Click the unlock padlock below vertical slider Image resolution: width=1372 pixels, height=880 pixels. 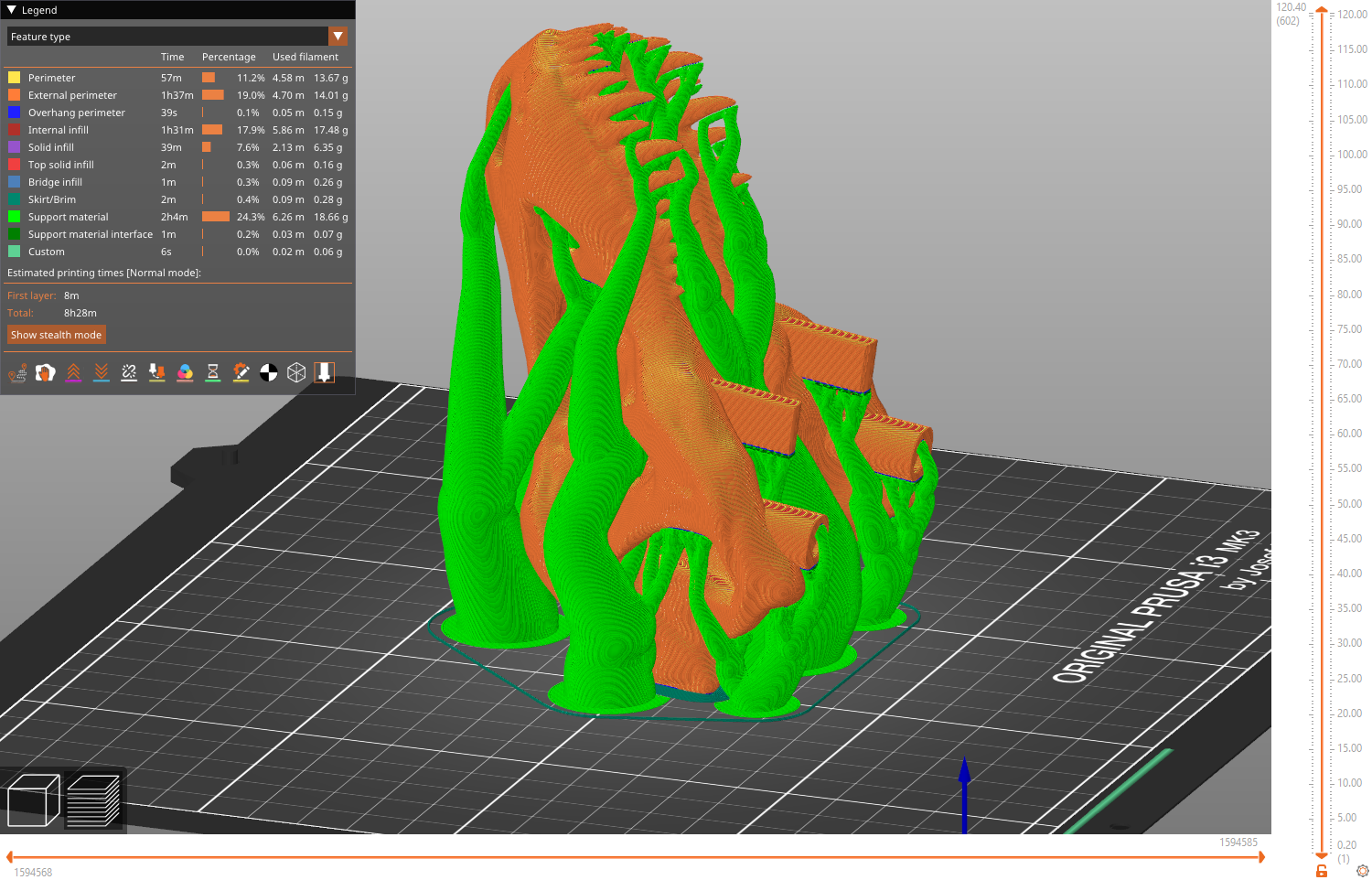tap(1322, 871)
